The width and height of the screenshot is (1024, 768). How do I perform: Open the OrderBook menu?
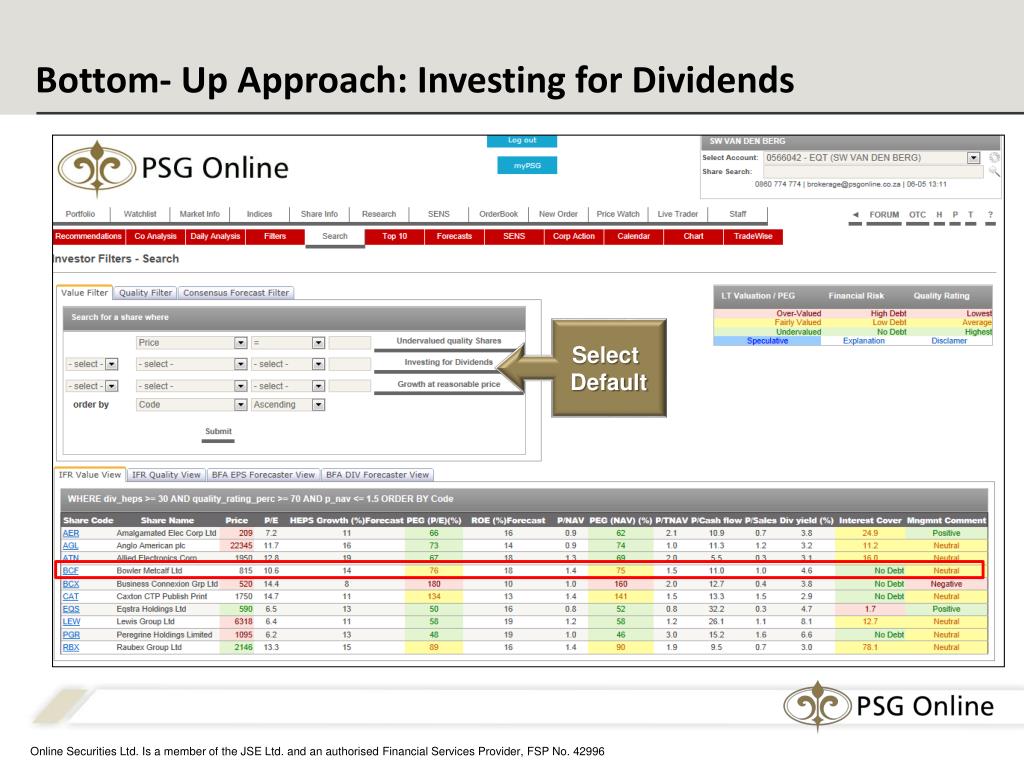point(498,214)
